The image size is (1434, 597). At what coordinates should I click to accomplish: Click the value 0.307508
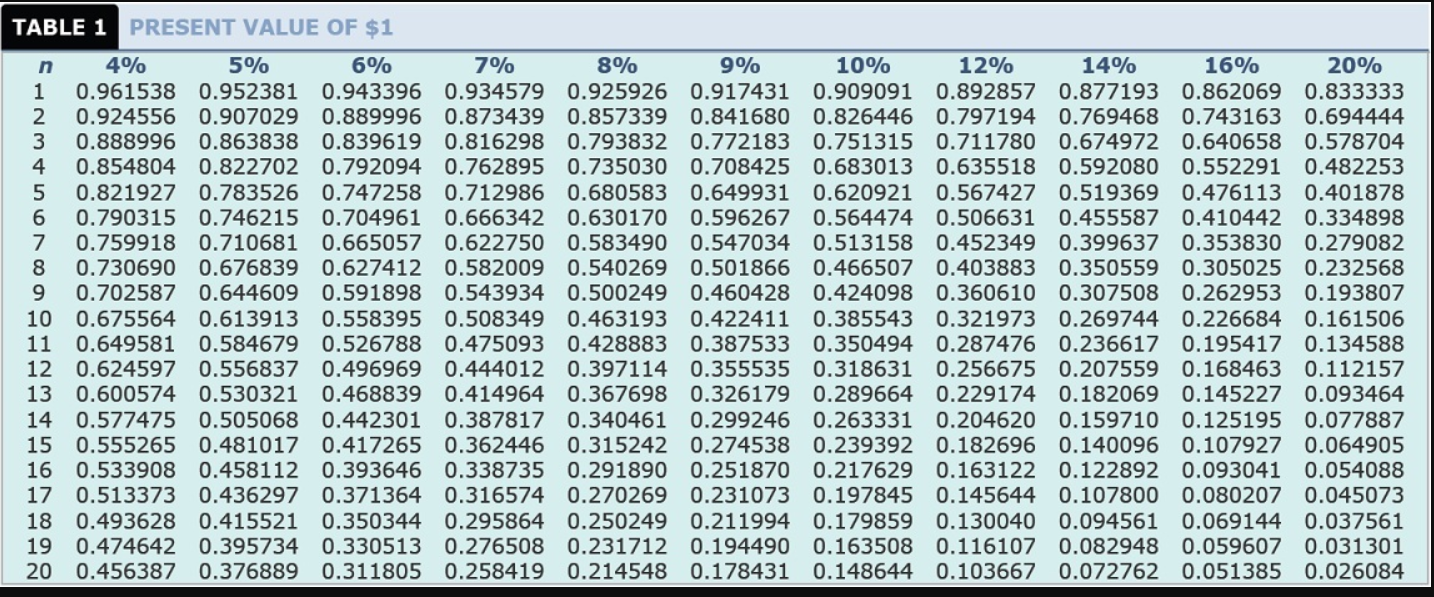pos(1109,293)
